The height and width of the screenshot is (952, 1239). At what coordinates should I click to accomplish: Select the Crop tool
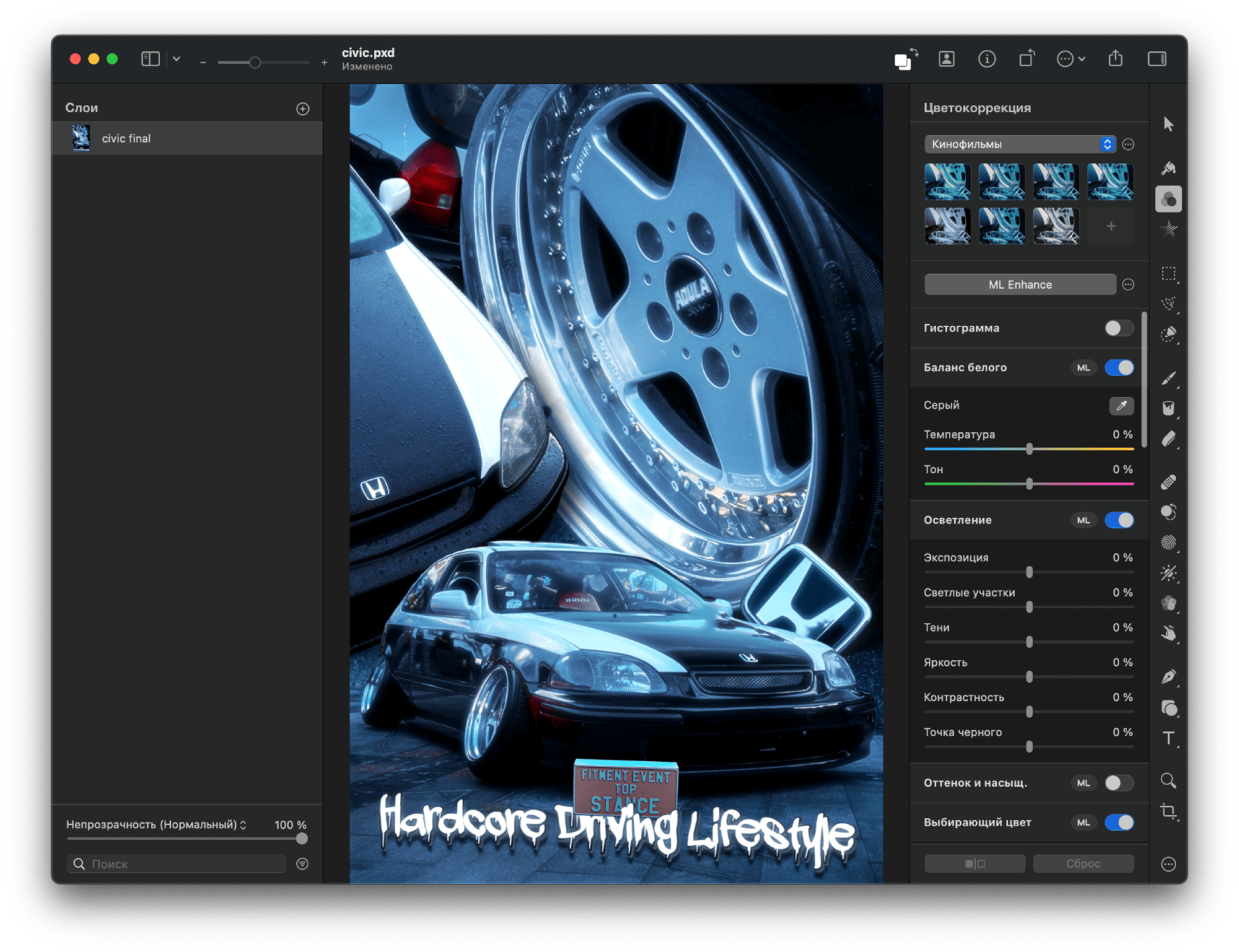[1170, 813]
